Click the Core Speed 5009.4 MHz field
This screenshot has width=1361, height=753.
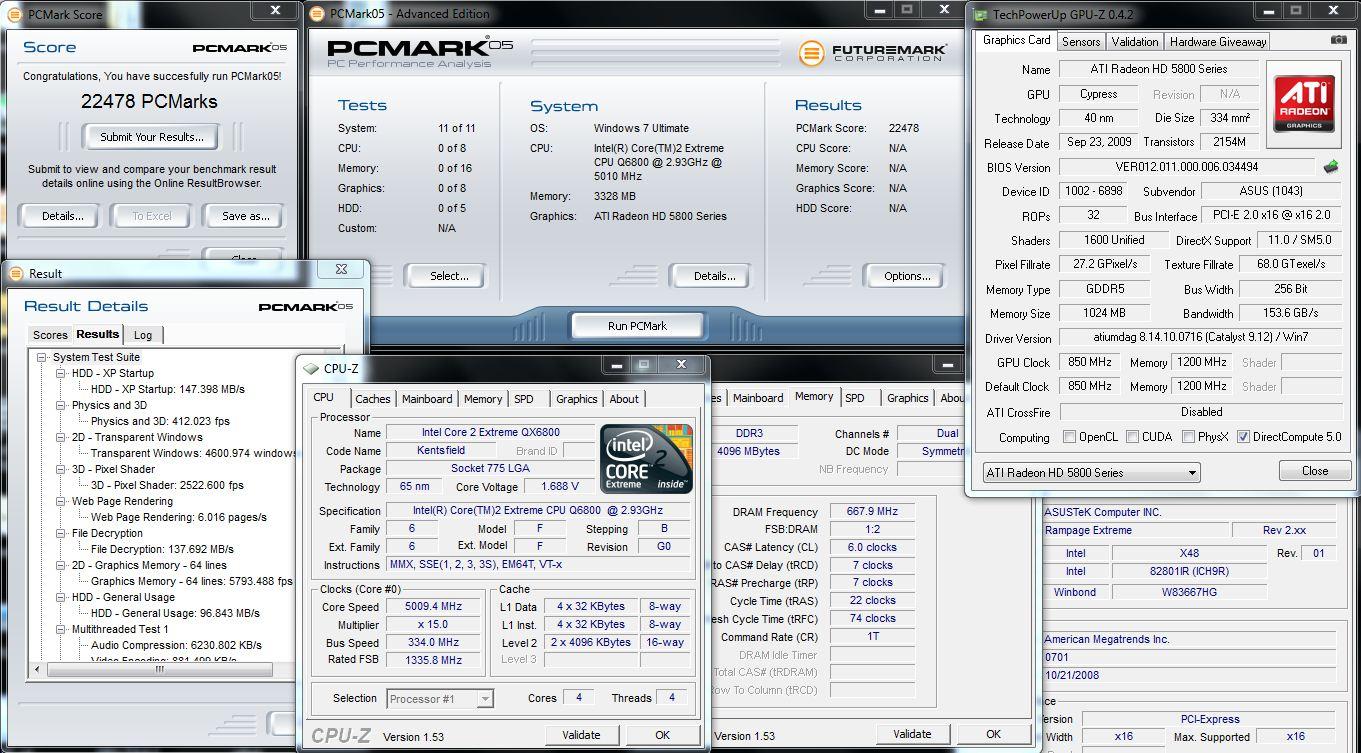(x=432, y=607)
